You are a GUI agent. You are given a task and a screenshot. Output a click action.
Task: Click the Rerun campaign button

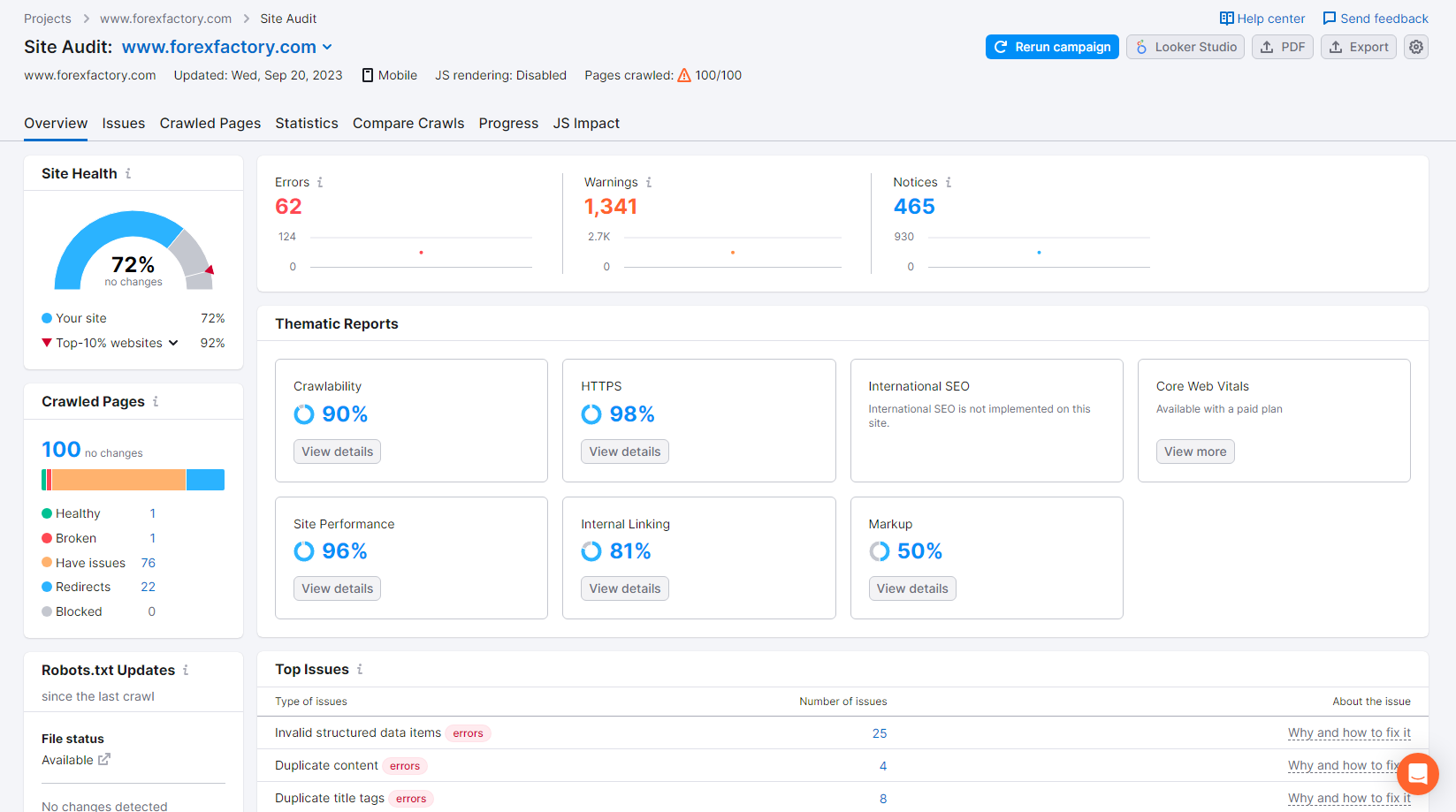1052,47
